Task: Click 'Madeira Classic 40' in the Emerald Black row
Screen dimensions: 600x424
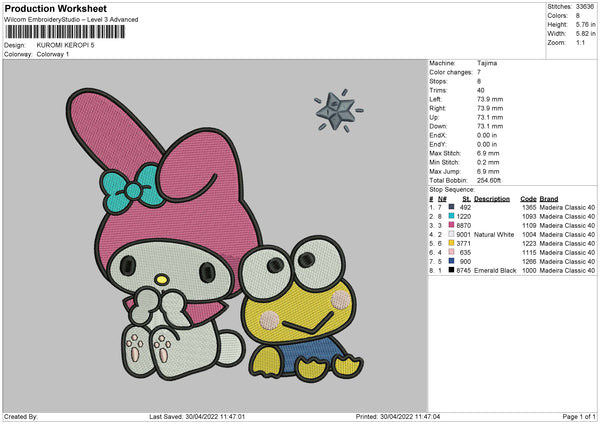Action: pyautogui.click(x=567, y=271)
